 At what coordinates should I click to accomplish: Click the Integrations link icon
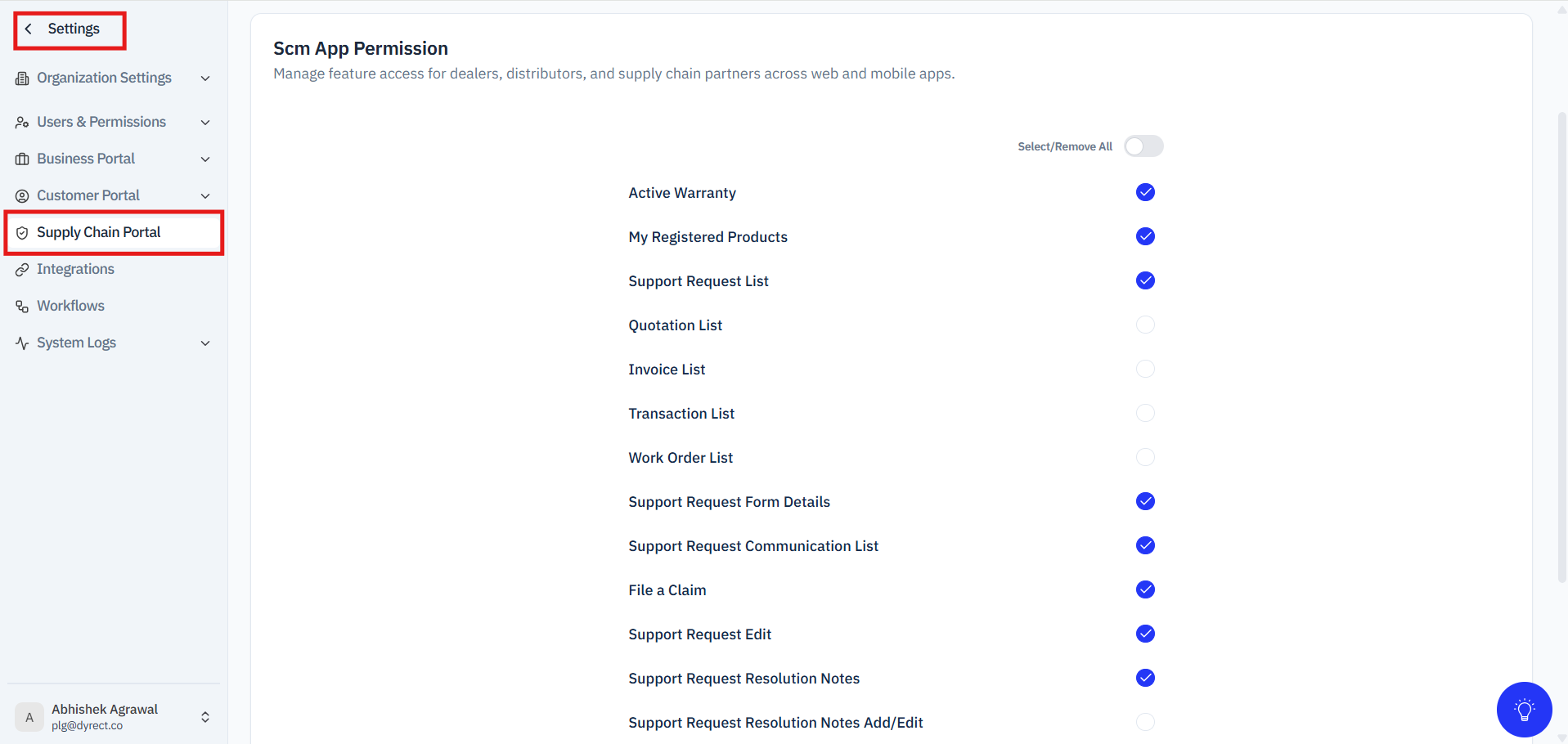tap(22, 270)
